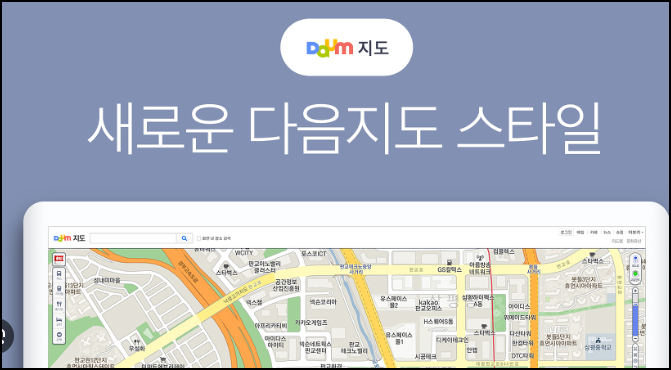
Task: Click the Starbucks cup icon near WCITY
Action: 226,266
